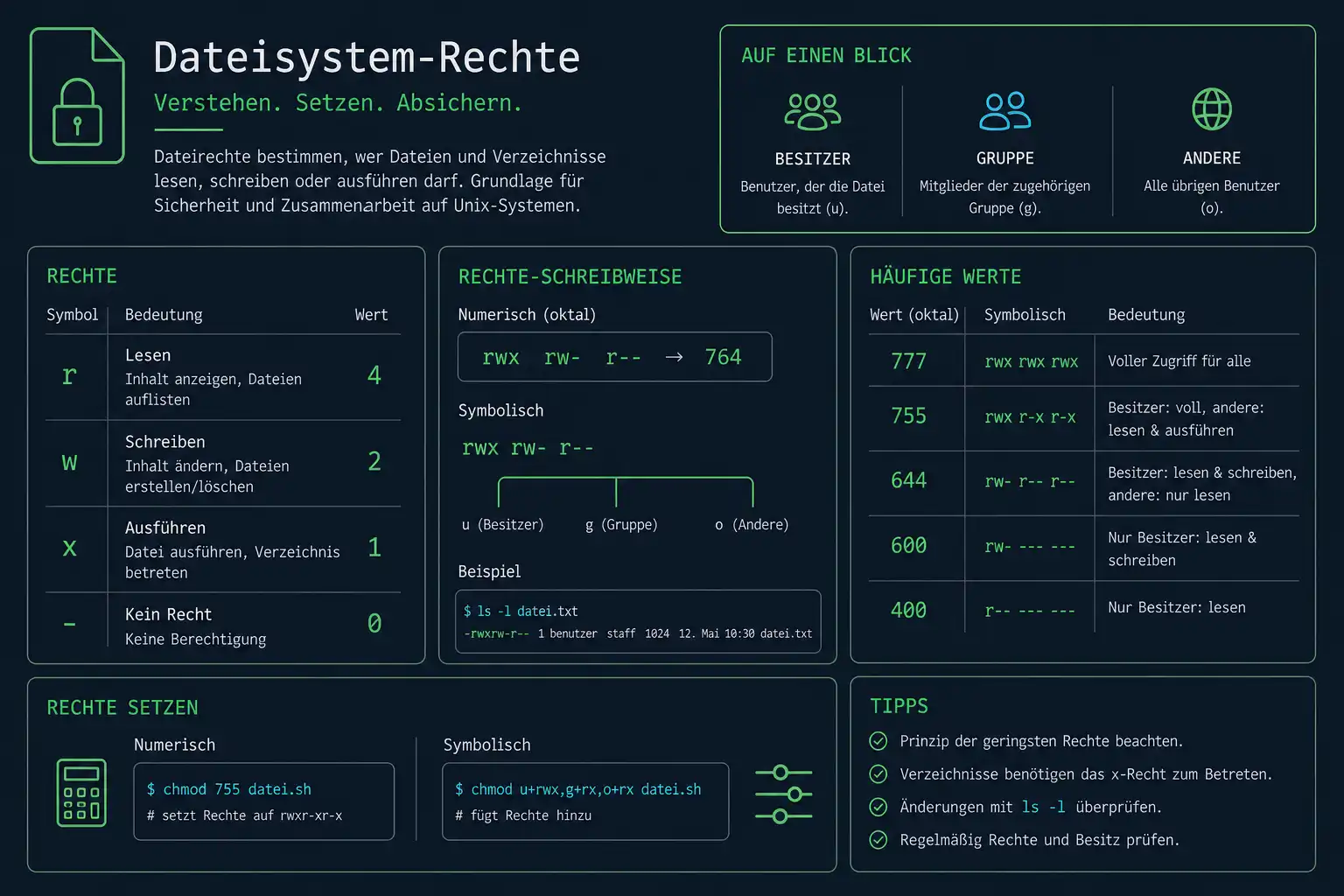Click the 'RECHTE-SCHREIBWEISE' heading

click(x=570, y=276)
